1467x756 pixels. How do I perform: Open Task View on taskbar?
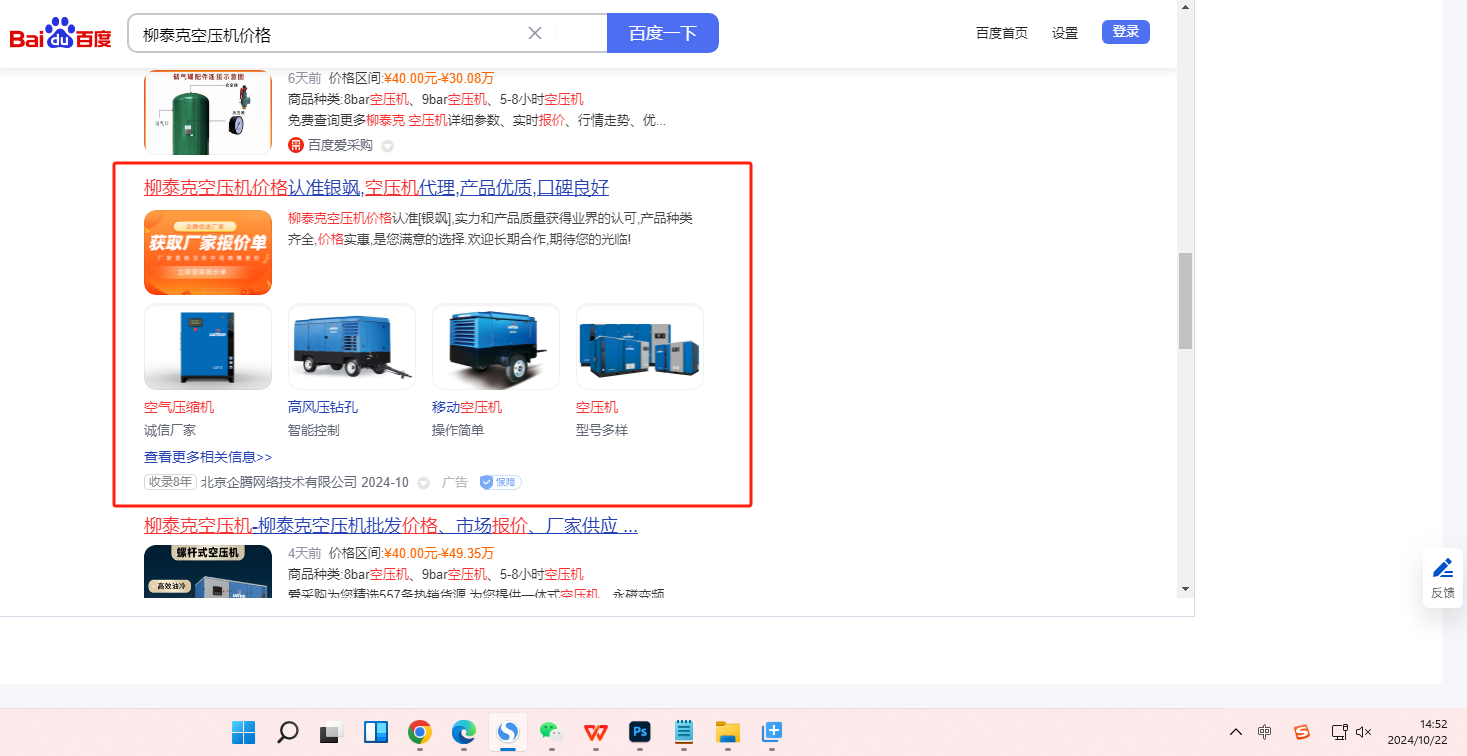pos(331,732)
